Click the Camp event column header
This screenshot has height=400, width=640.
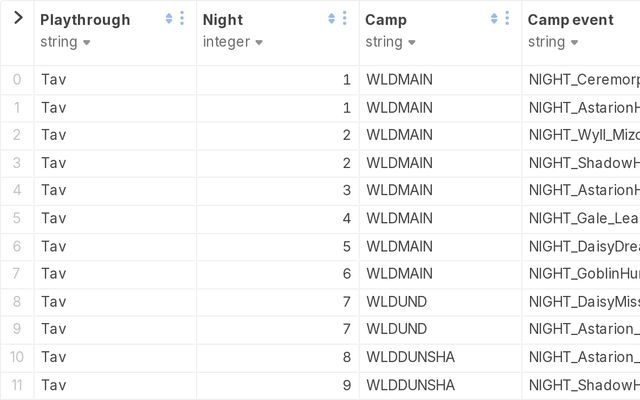click(x=570, y=20)
